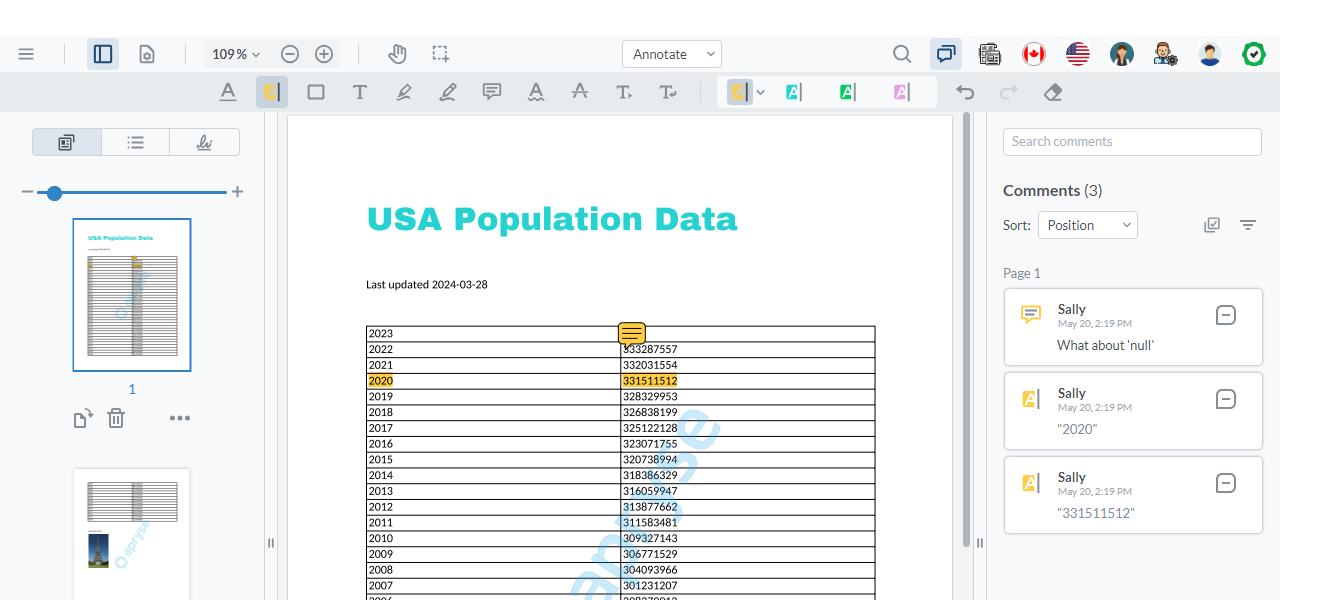Click the document vertical scrollbar
This screenshot has width=1332, height=600.
[966, 330]
